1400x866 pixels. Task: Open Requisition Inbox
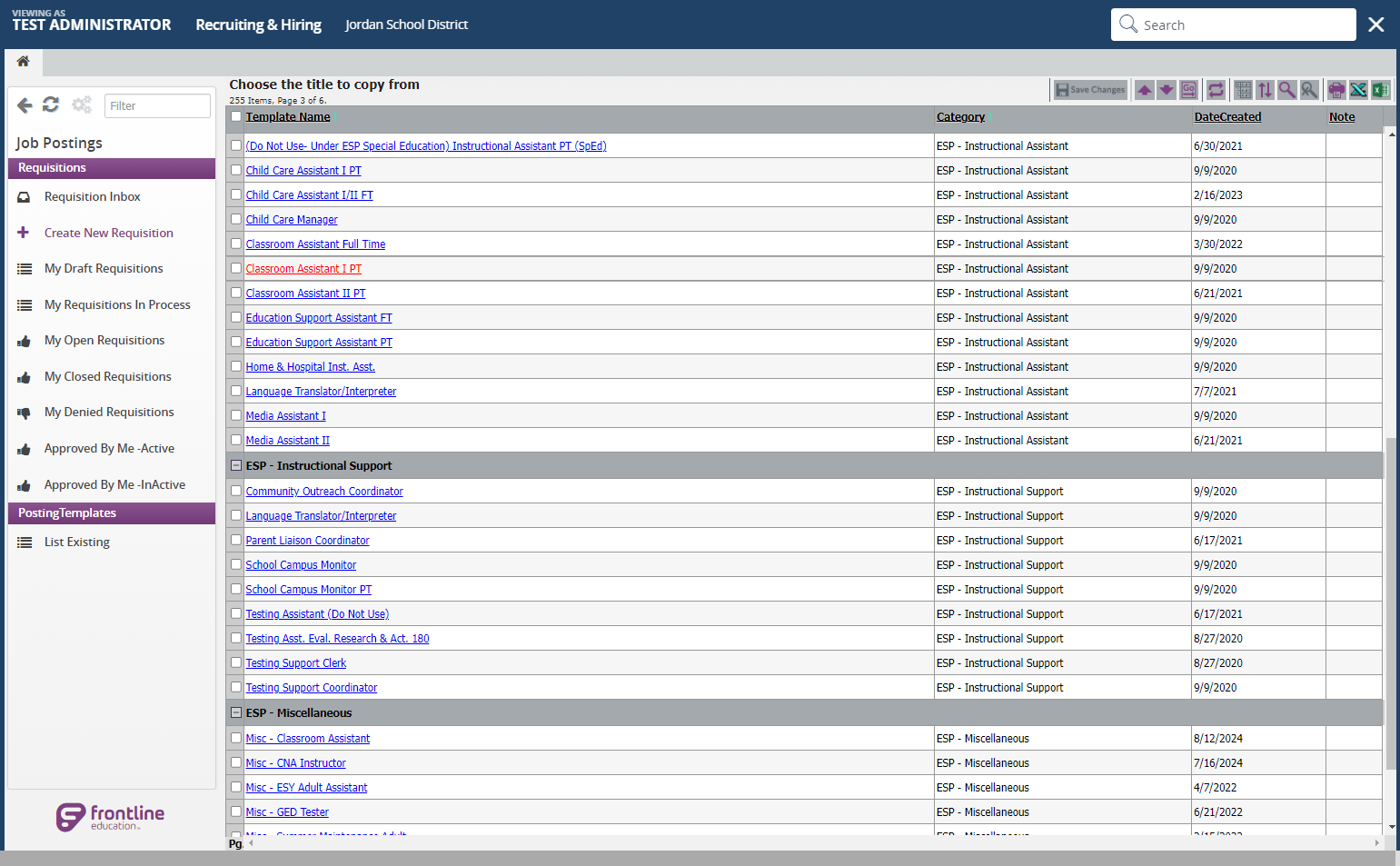[92, 196]
